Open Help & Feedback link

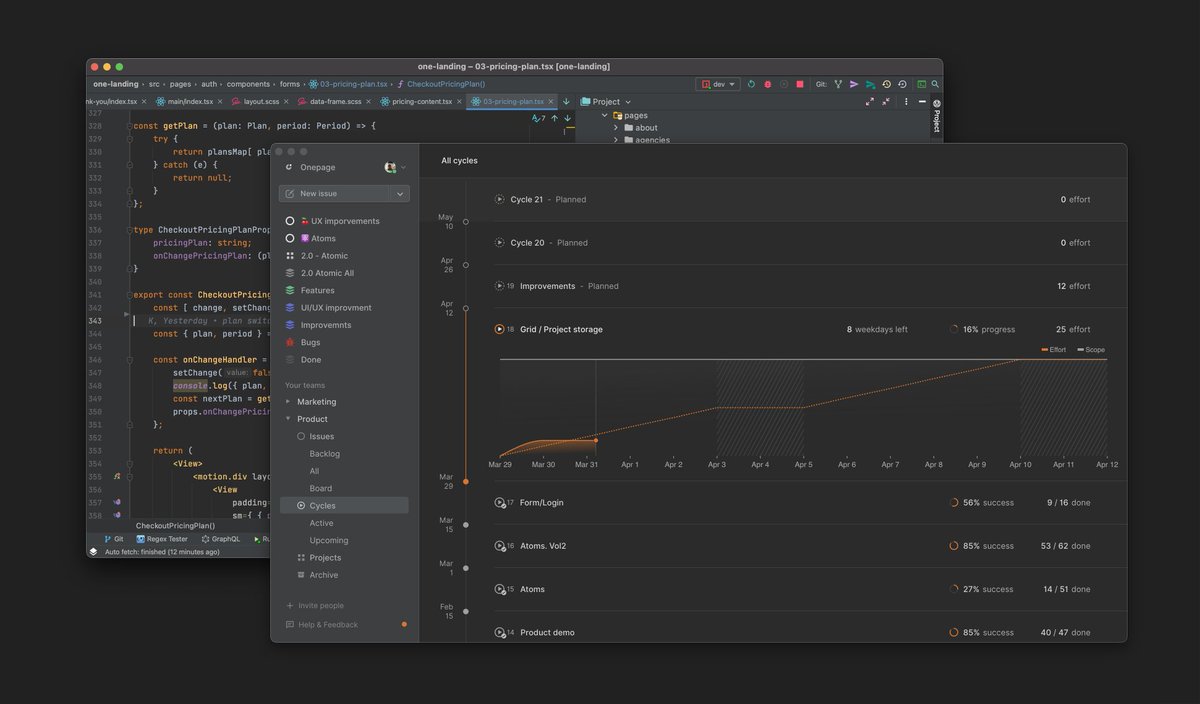click(321, 625)
